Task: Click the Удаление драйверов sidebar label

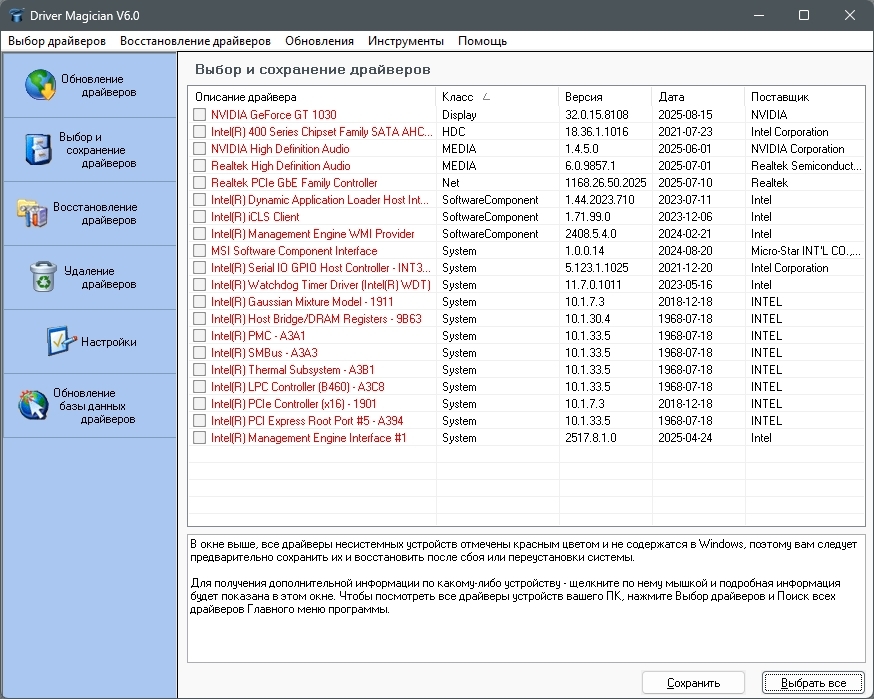Action: pyautogui.click(x=100, y=278)
